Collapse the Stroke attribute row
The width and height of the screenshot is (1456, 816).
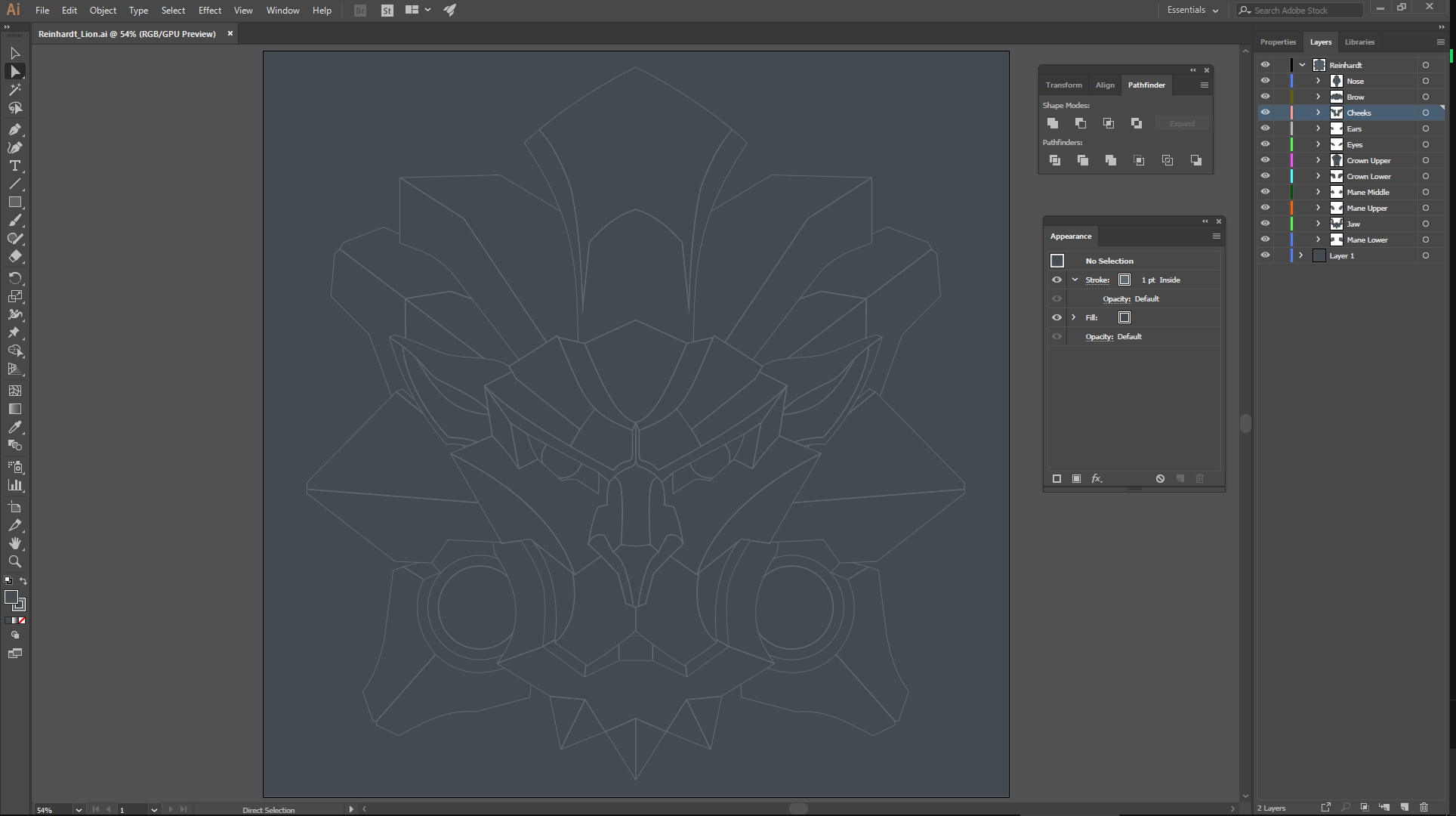pos(1075,280)
